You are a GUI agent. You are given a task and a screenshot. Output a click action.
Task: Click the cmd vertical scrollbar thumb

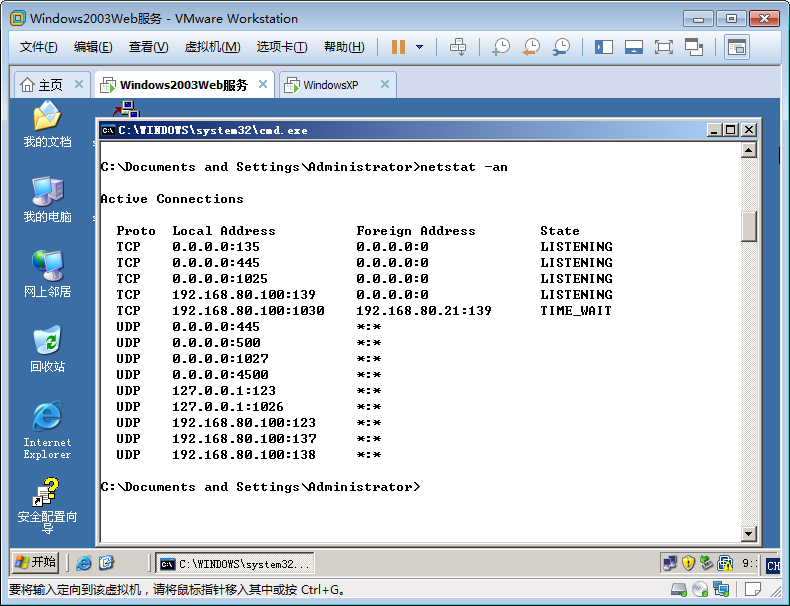[x=749, y=226]
